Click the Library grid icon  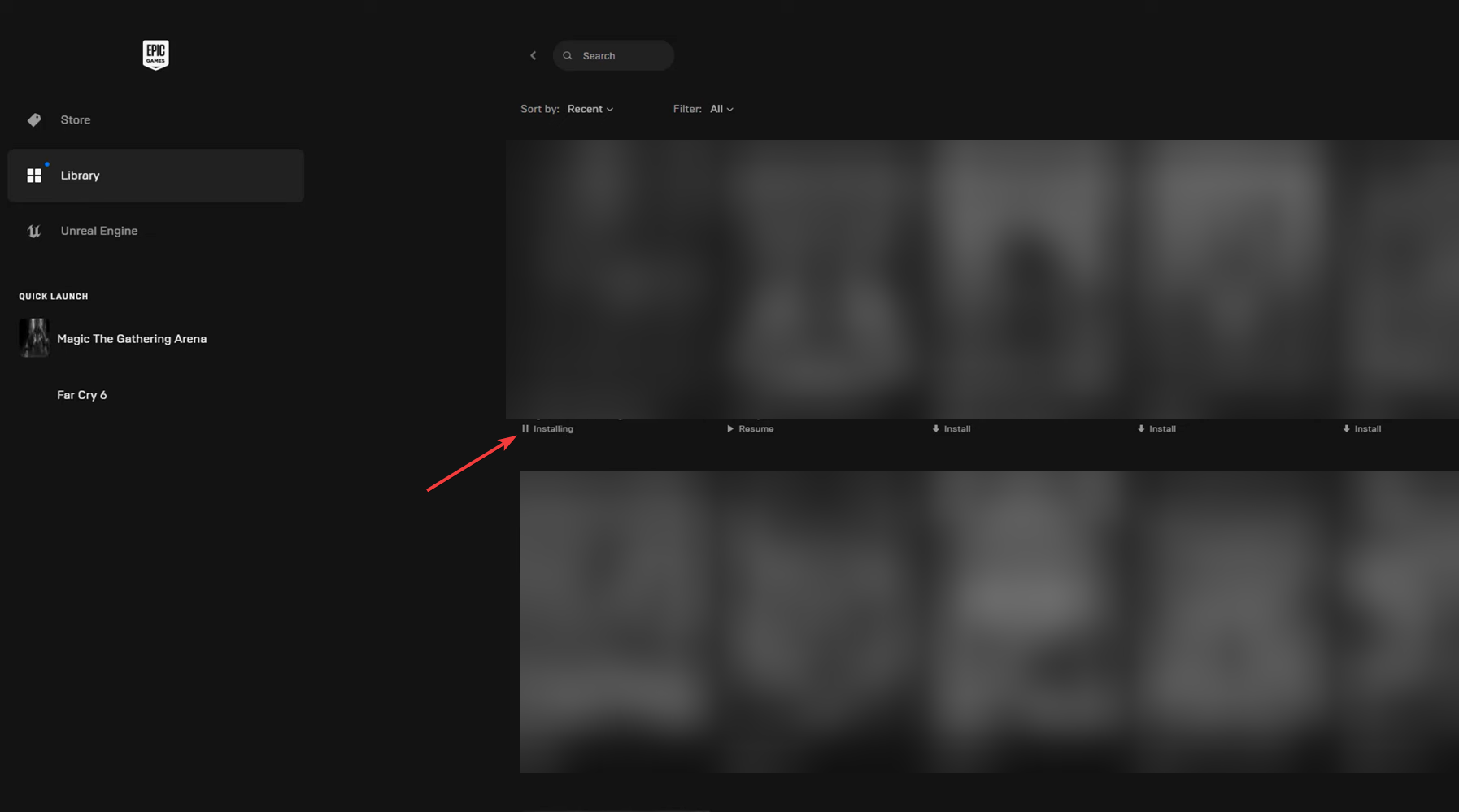coord(34,176)
